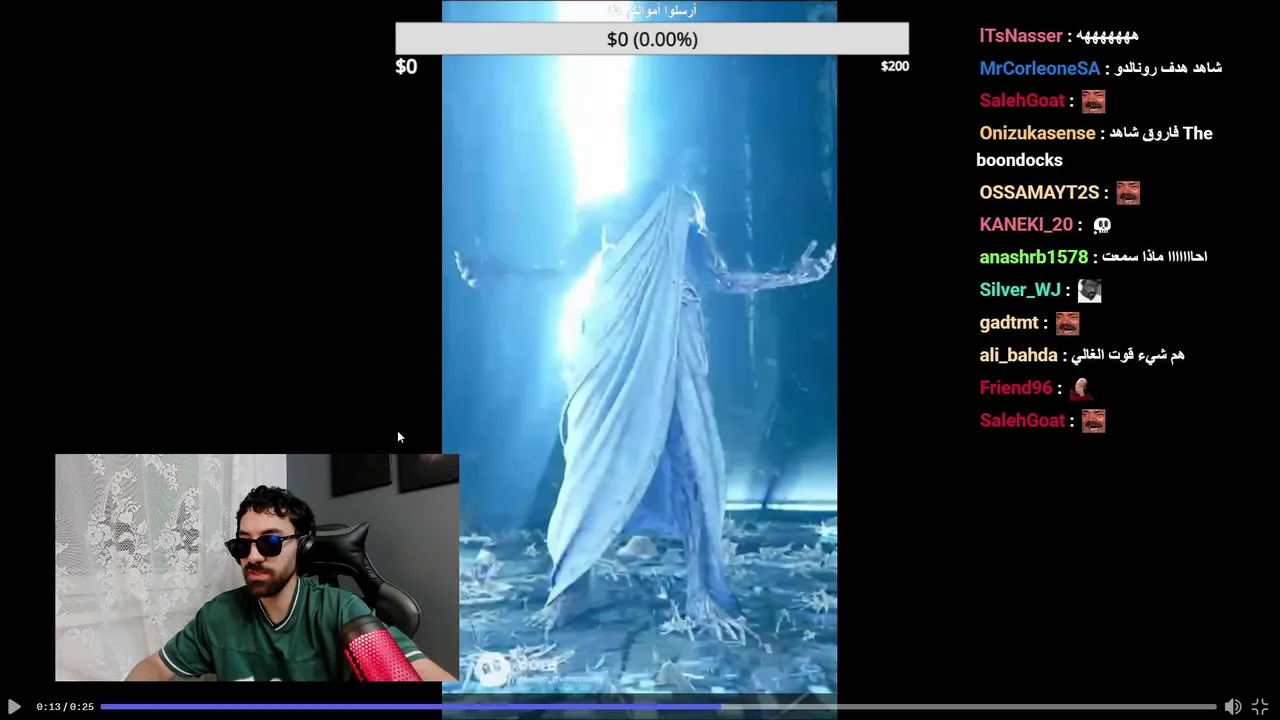
Task: Click the play button in the video controls
Action: pos(14,706)
